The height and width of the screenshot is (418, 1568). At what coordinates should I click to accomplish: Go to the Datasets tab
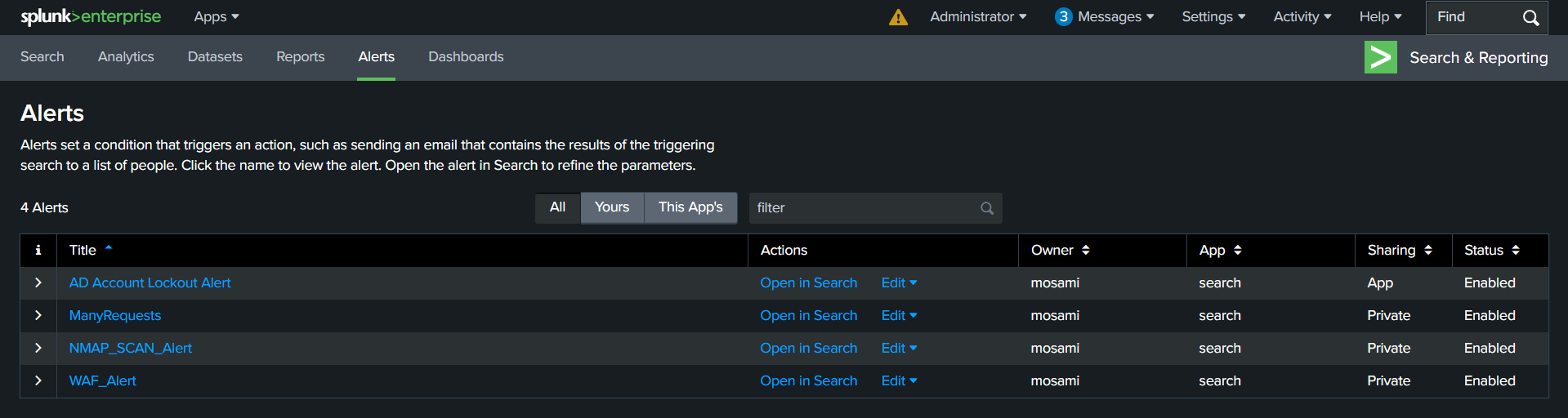215,56
